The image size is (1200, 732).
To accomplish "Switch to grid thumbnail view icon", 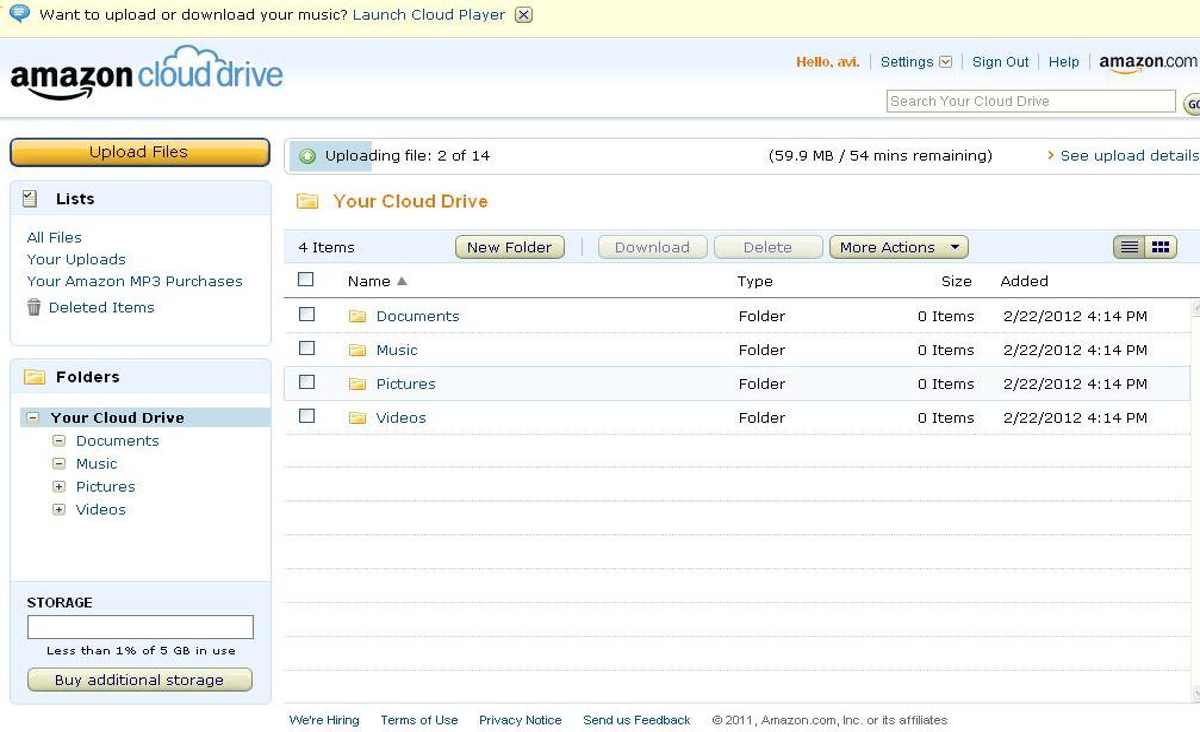I will pyautogui.click(x=1161, y=247).
